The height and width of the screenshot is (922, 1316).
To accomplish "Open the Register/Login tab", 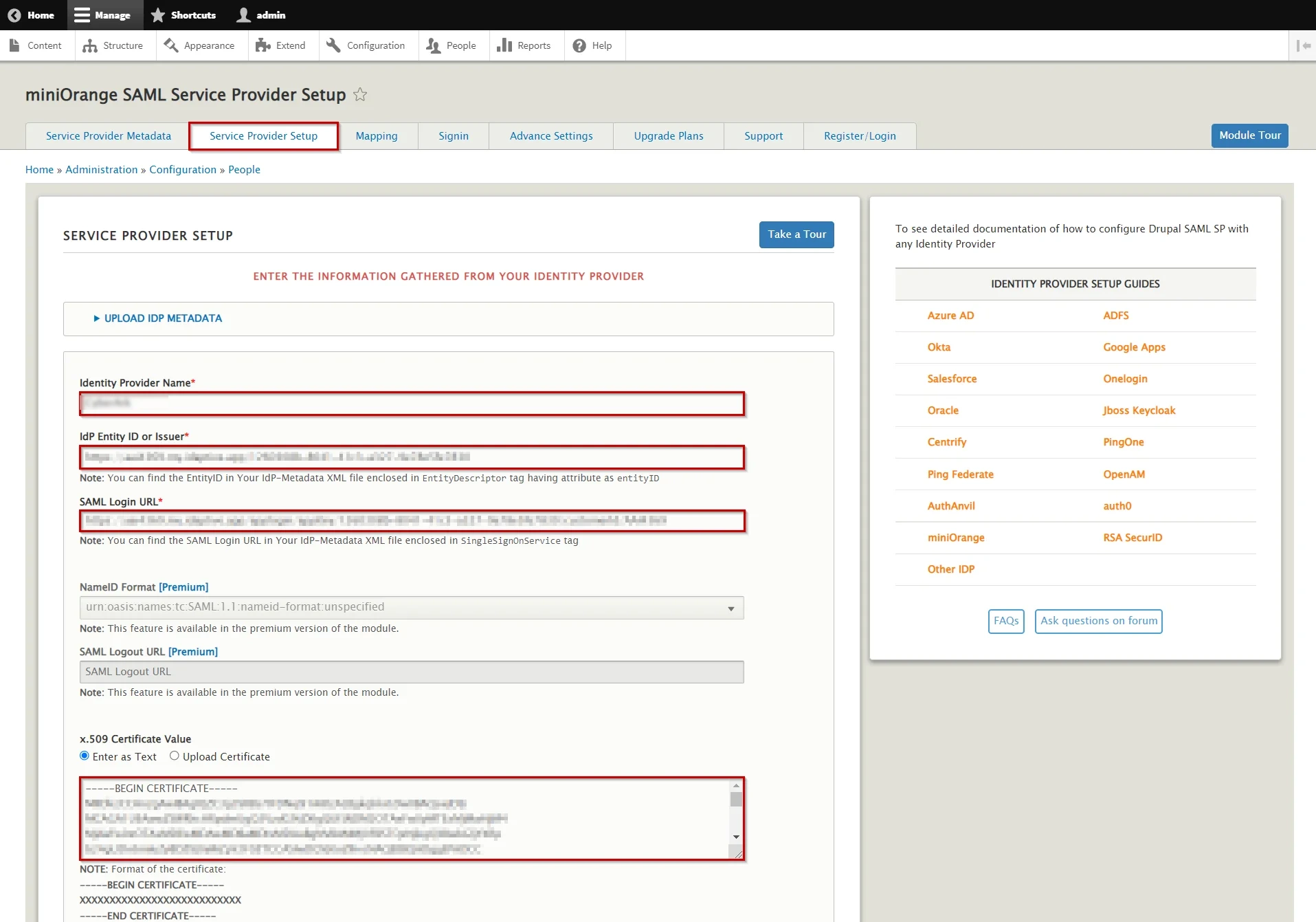I will 860,136.
